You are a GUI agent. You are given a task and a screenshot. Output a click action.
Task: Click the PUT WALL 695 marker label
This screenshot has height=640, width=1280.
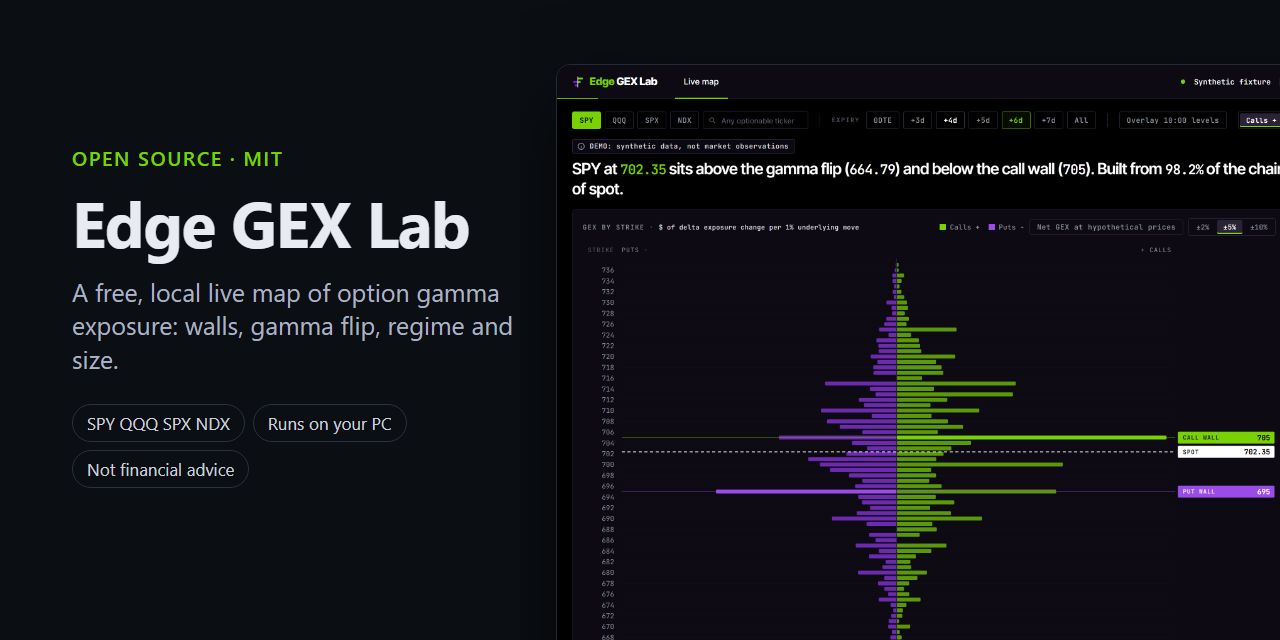pos(1226,492)
